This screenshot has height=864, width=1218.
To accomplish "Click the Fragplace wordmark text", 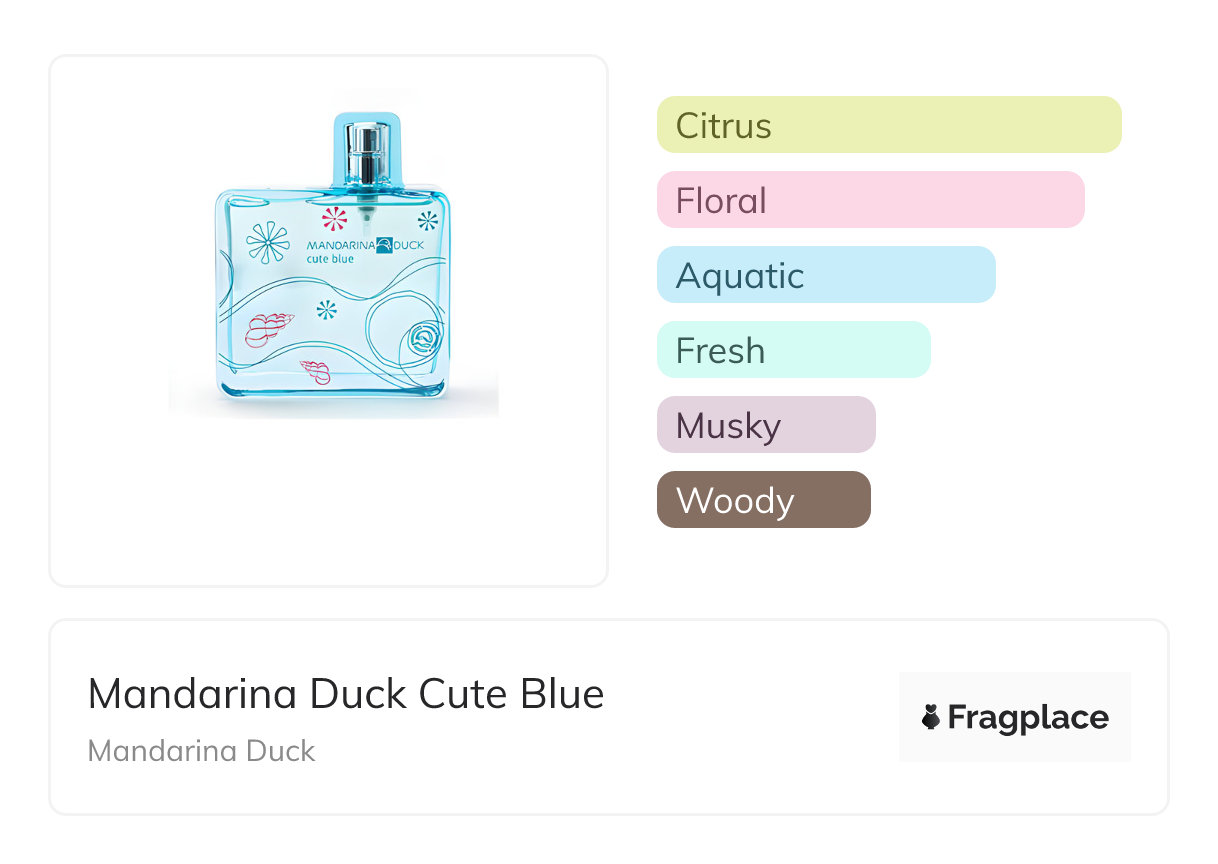I will [x=1028, y=718].
